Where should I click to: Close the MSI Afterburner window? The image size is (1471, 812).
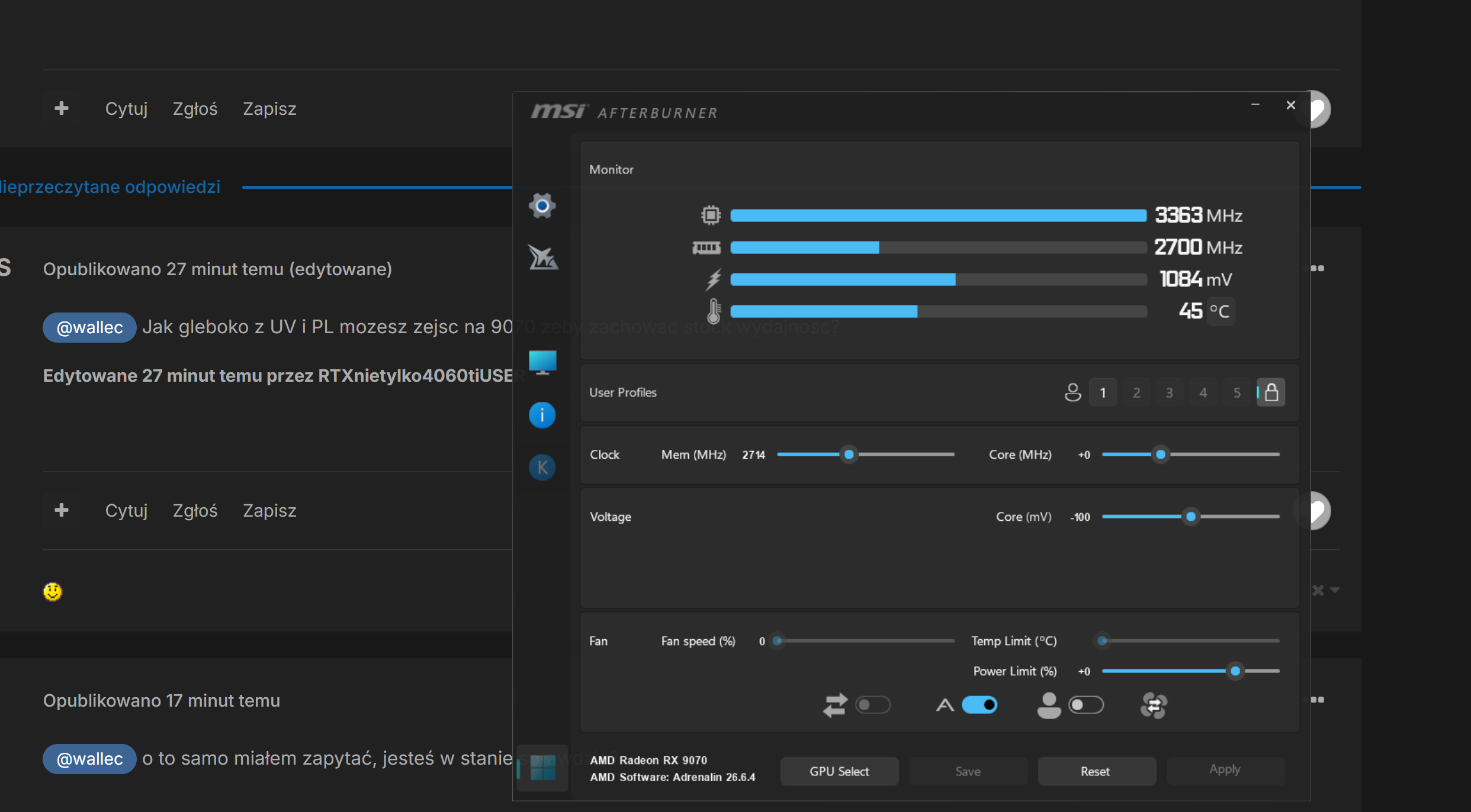1291,105
